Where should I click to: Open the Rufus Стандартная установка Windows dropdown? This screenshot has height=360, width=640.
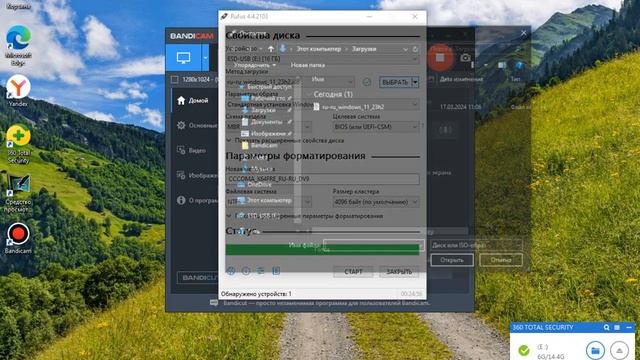tap(322, 105)
